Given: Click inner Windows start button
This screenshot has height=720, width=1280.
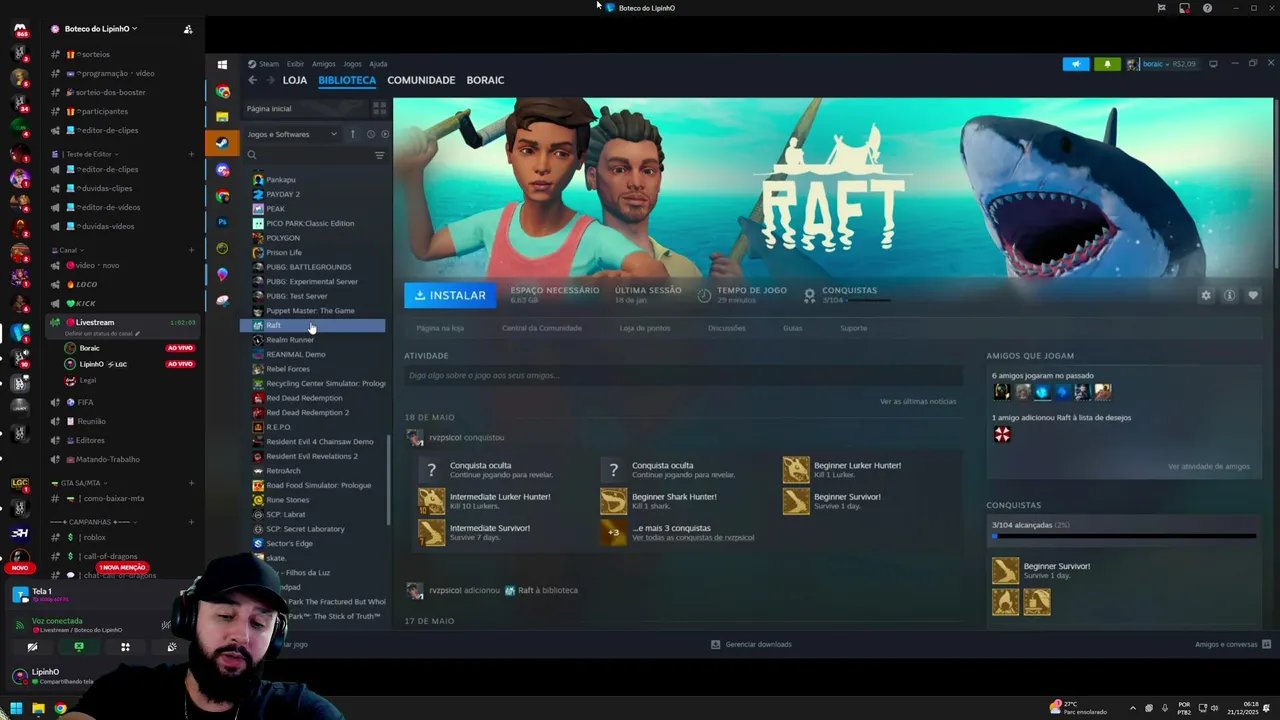Looking at the screenshot, I should [x=222, y=65].
